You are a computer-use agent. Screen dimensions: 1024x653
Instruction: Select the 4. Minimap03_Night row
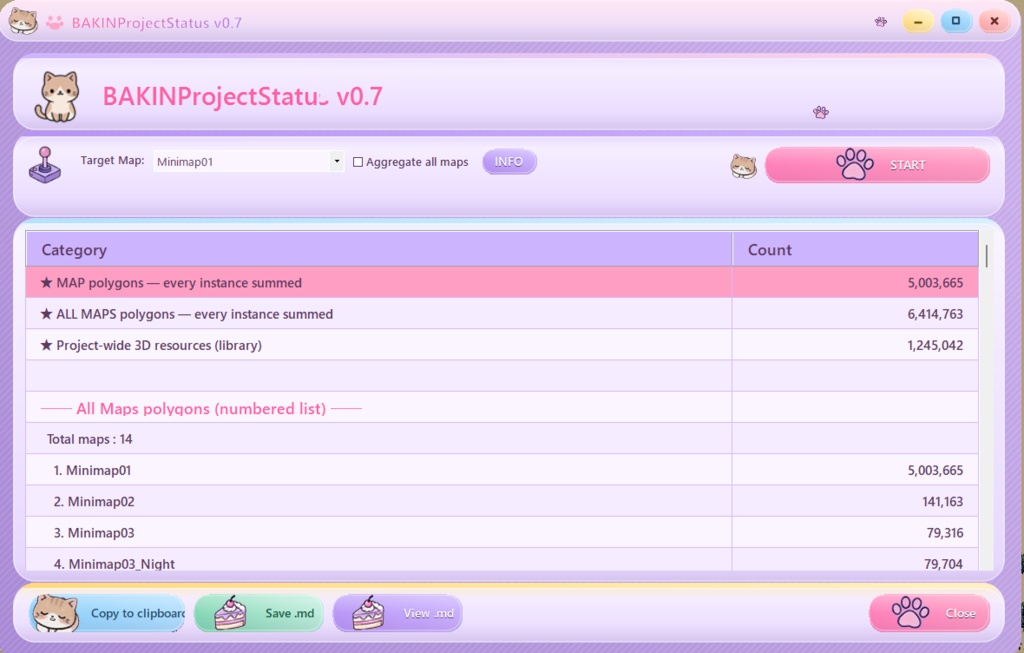click(x=502, y=560)
